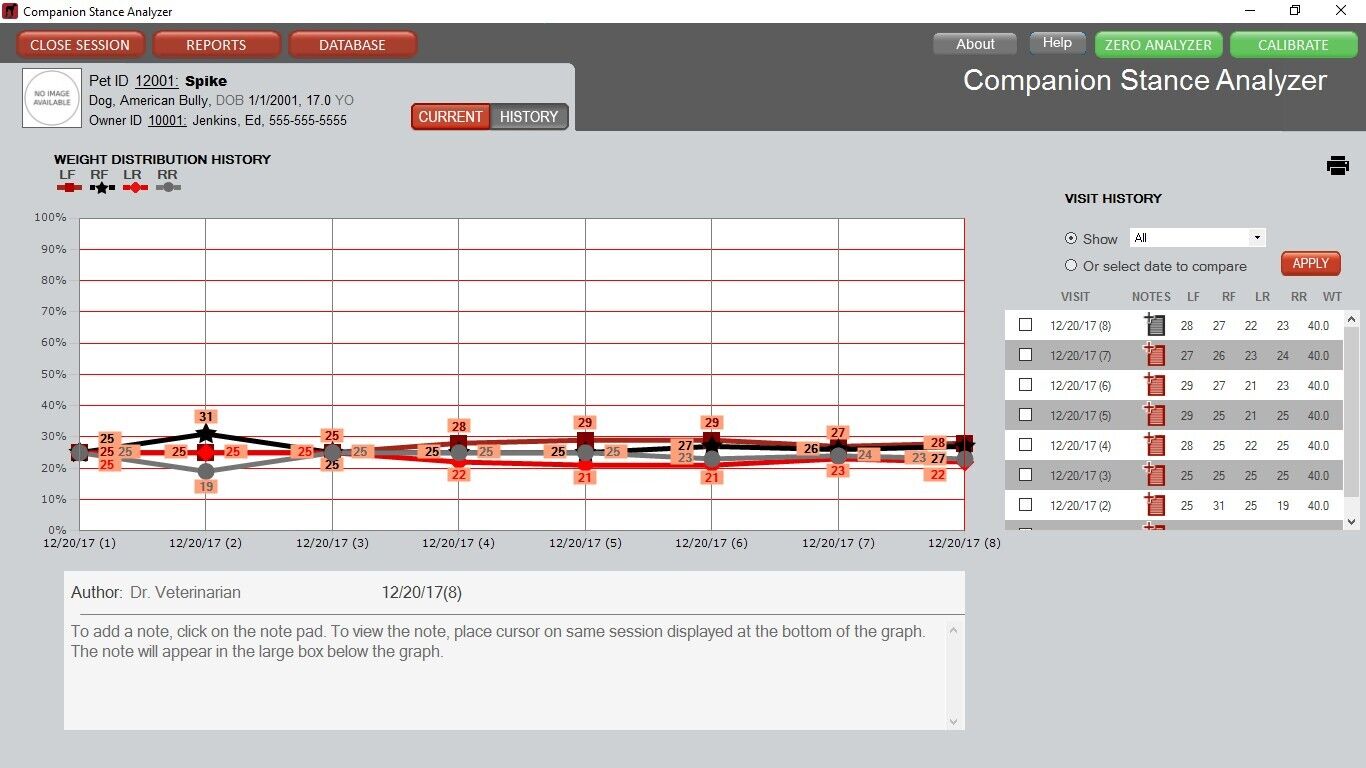Click the app logo in title bar

coord(10,11)
